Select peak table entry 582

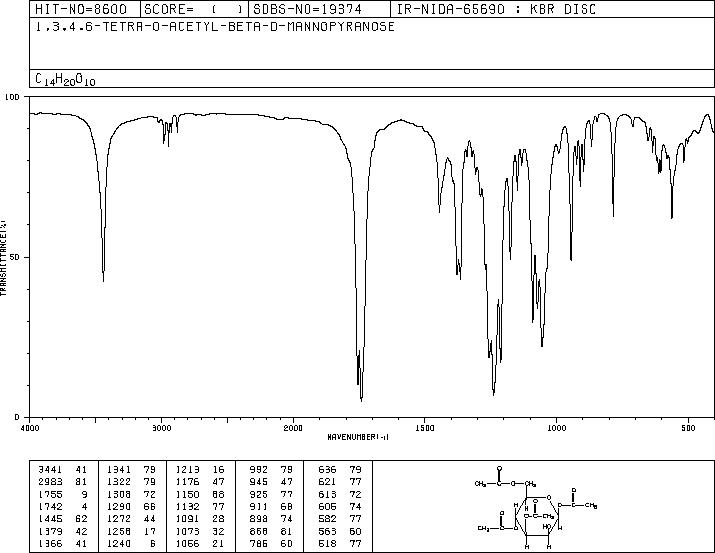(340, 519)
